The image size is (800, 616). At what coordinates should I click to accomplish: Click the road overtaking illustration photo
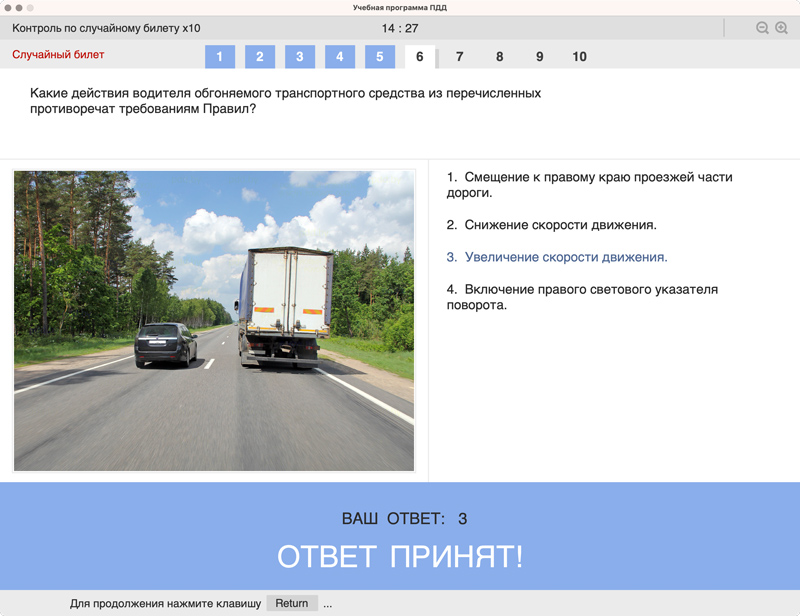(214, 321)
